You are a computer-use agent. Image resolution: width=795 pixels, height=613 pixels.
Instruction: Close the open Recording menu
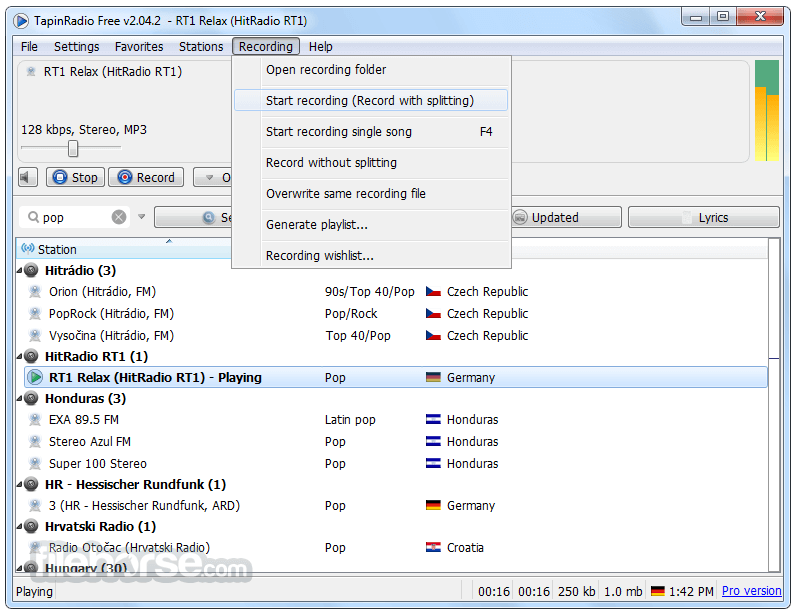pyautogui.click(x=266, y=47)
